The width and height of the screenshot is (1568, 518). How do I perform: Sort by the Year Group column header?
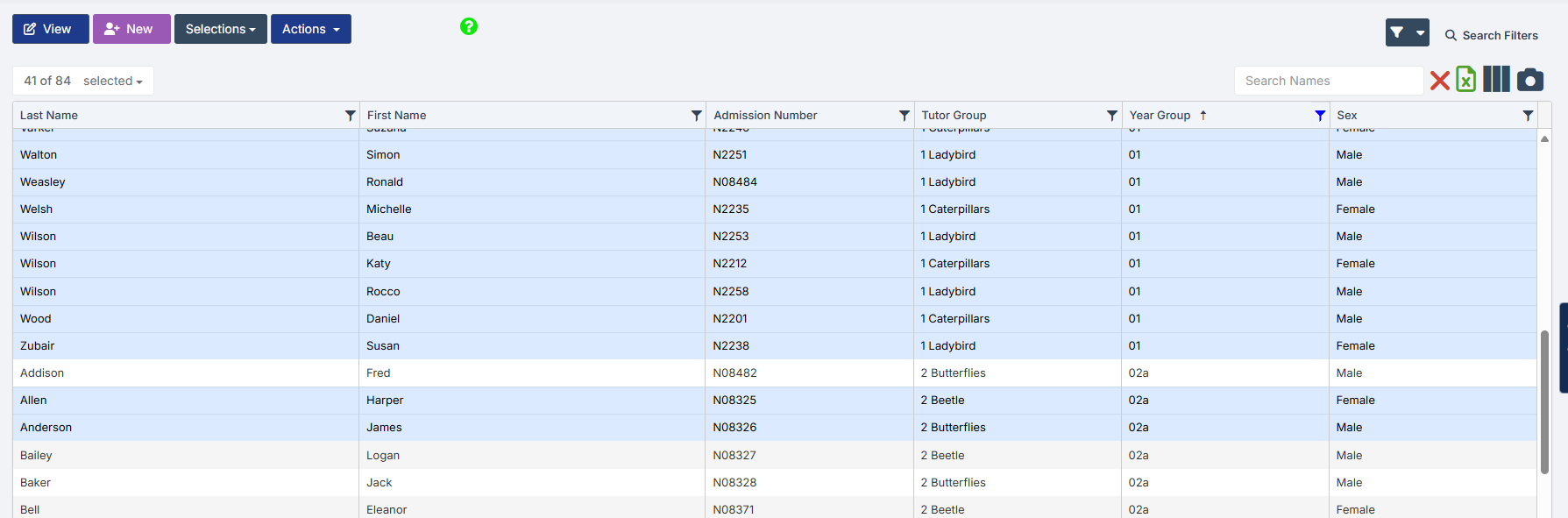[x=1160, y=116]
